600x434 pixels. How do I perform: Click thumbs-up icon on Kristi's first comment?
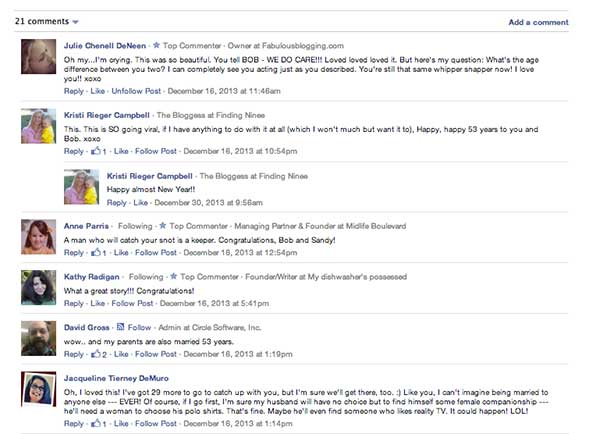[96, 151]
